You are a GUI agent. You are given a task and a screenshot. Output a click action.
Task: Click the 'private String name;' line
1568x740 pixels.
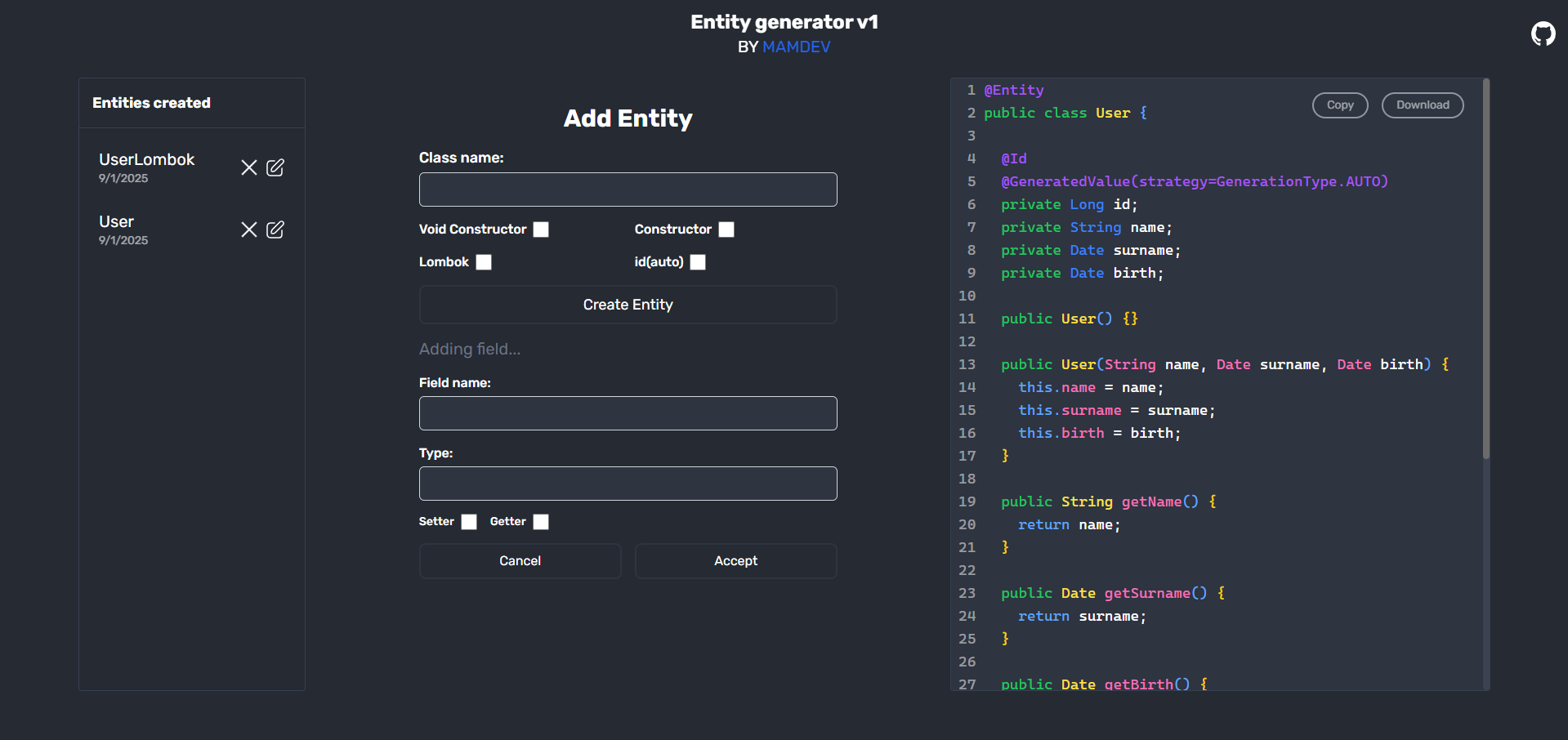point(1087,227)
